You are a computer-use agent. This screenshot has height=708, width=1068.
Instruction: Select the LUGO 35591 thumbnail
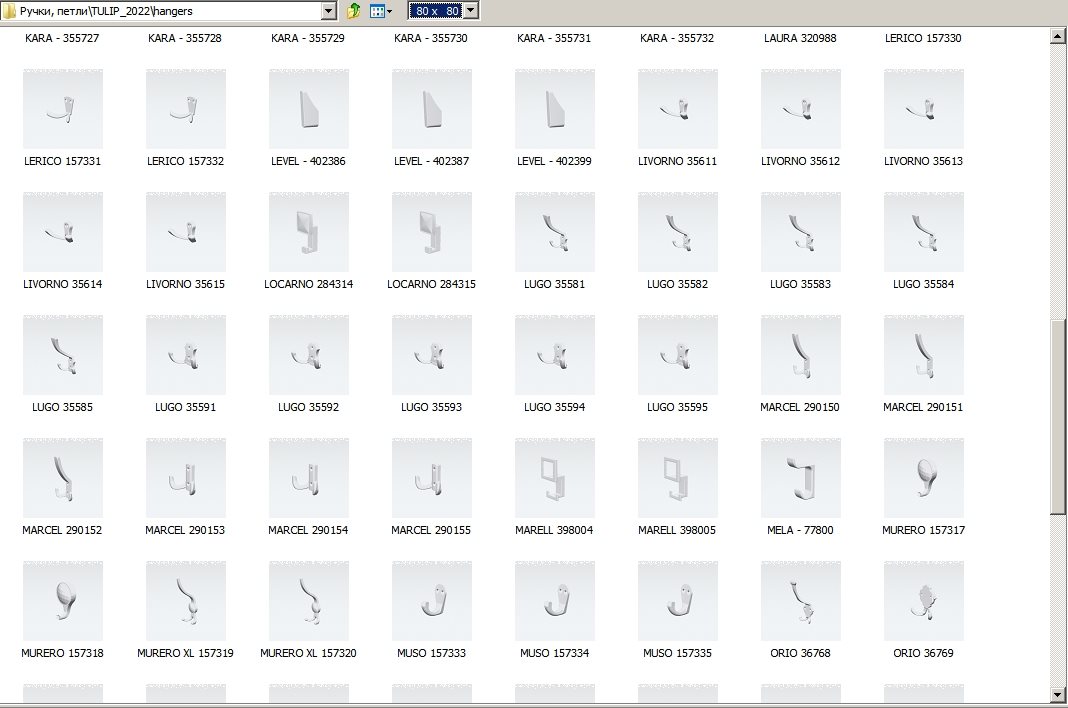pos(186,355)
